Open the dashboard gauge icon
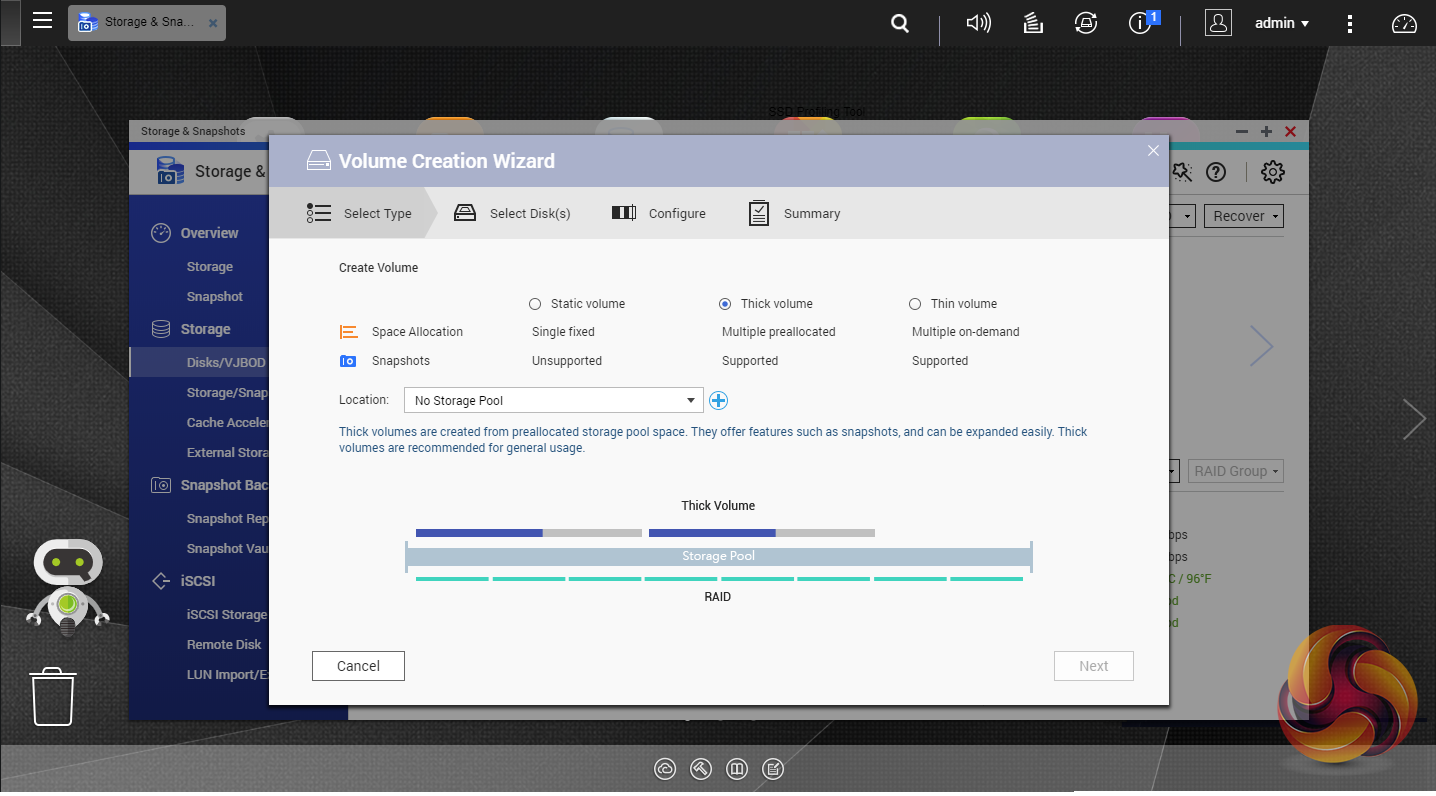The image size is (1436, 796). (1404, 23)
